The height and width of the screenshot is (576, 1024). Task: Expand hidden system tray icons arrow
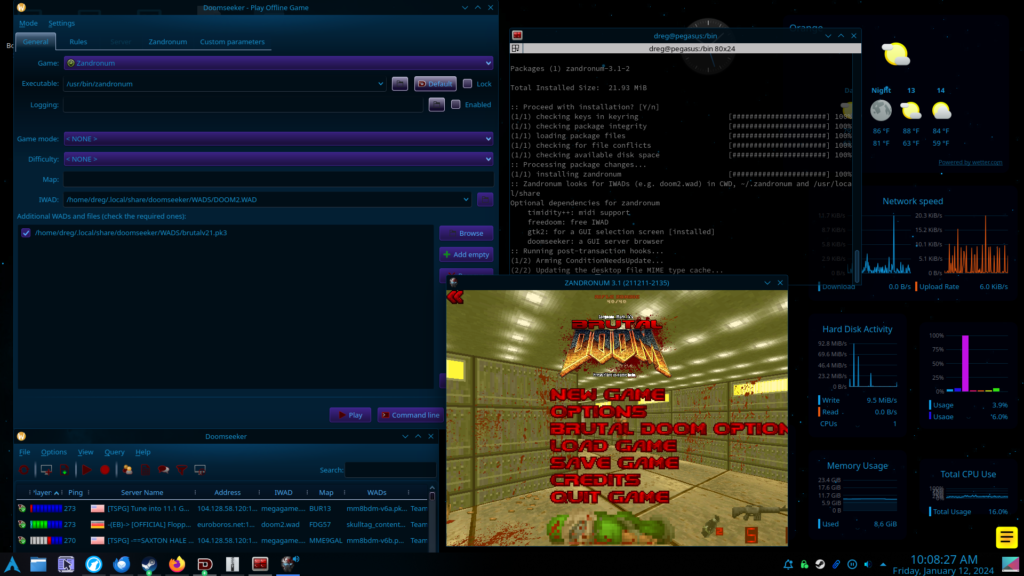pyautogui.click(x=883, y=564)
